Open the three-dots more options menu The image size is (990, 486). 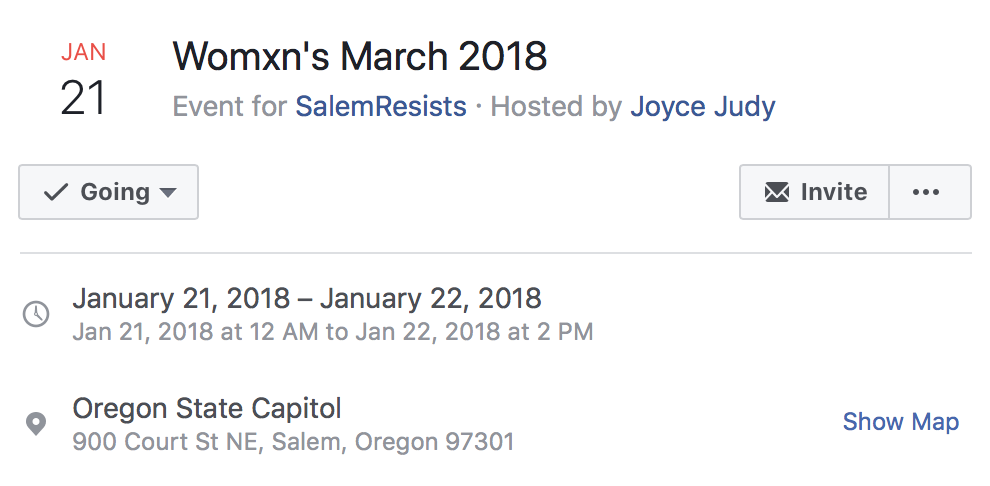(926, 192)
